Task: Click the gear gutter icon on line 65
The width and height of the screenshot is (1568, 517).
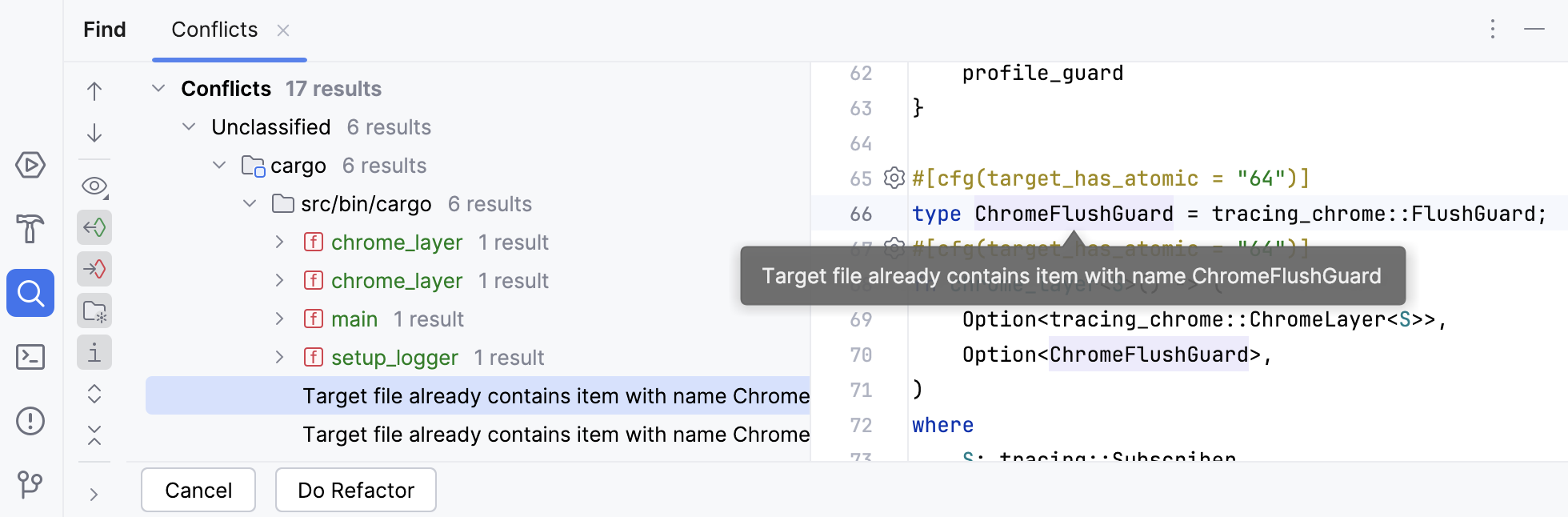Action: pos(894,178)
